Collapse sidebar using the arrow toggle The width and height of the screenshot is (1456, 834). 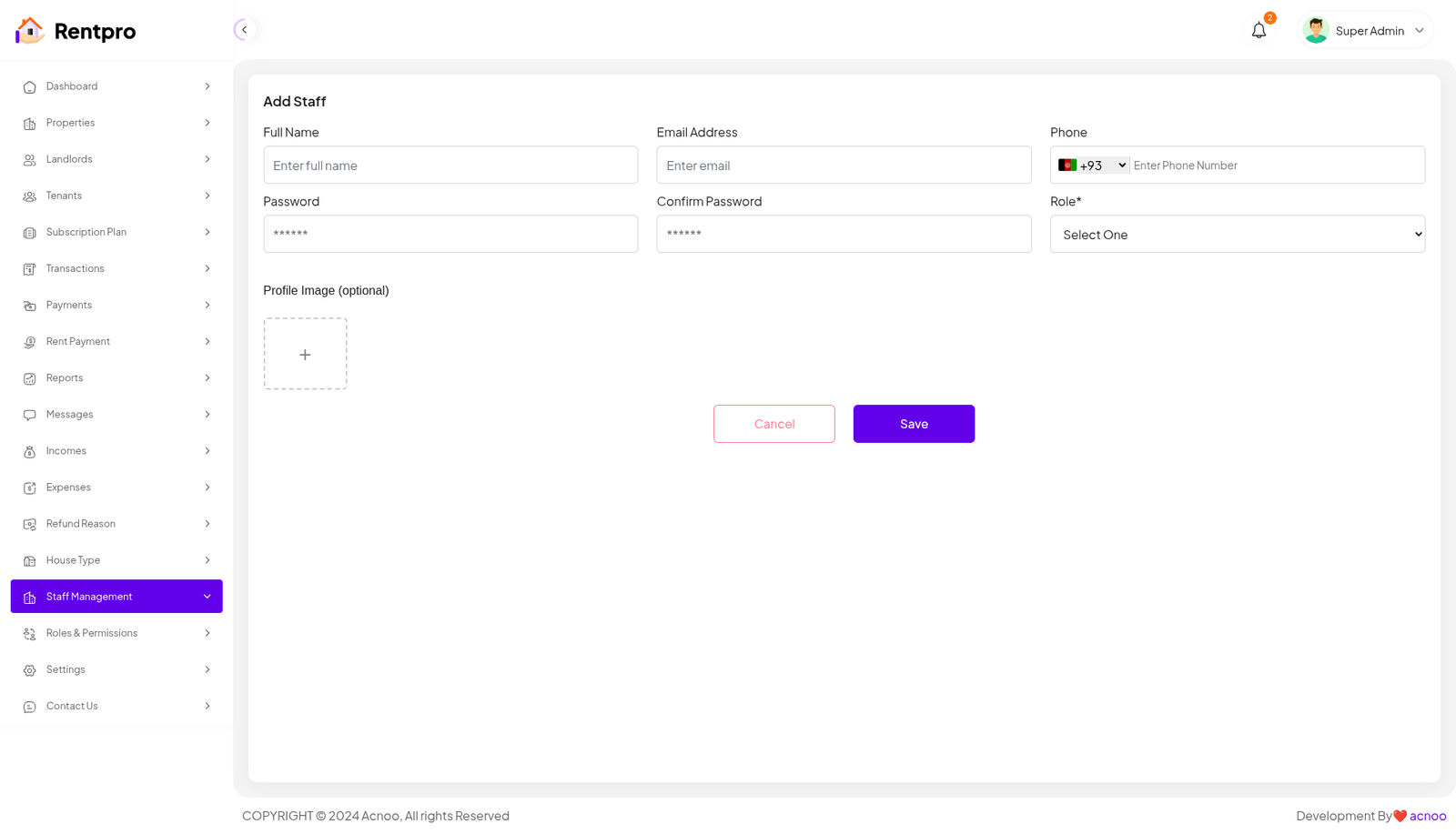pyautogui.click(x=244, y=30)
